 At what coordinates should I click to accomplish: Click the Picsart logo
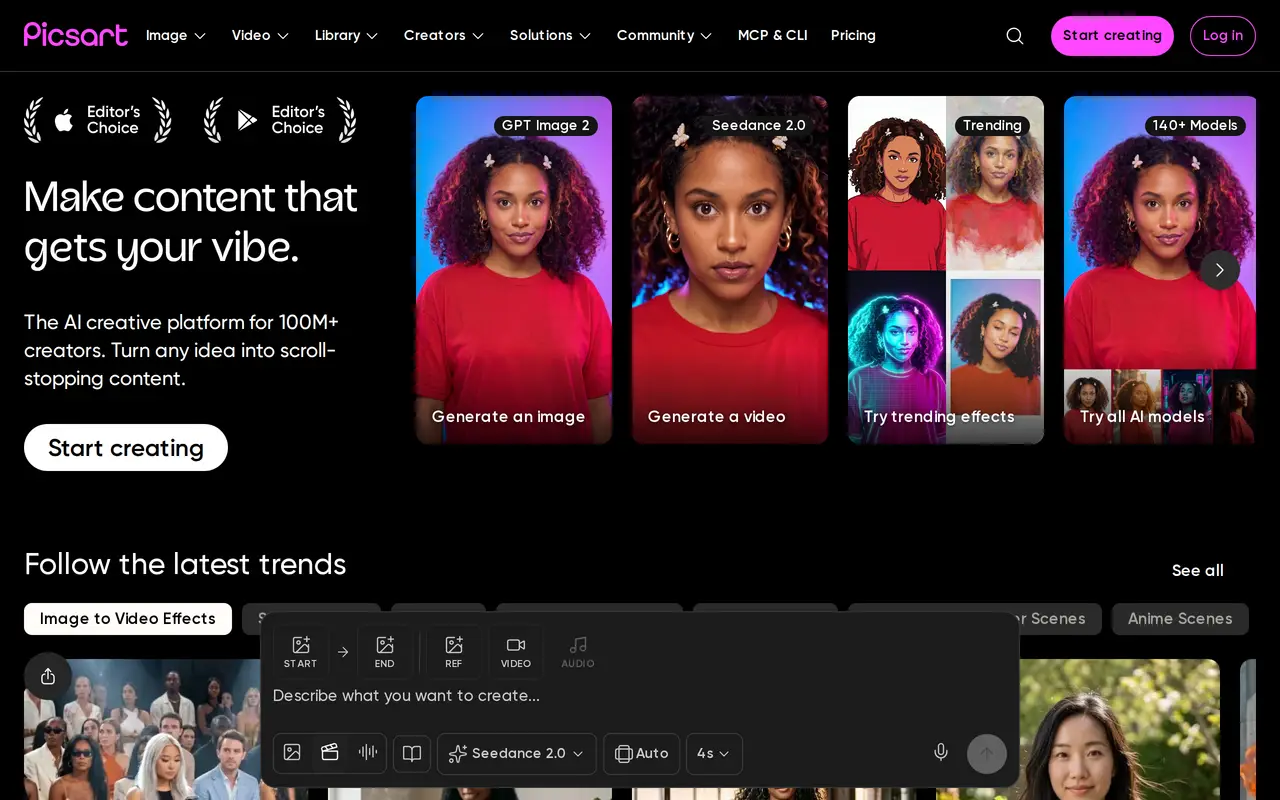(76, 35)
